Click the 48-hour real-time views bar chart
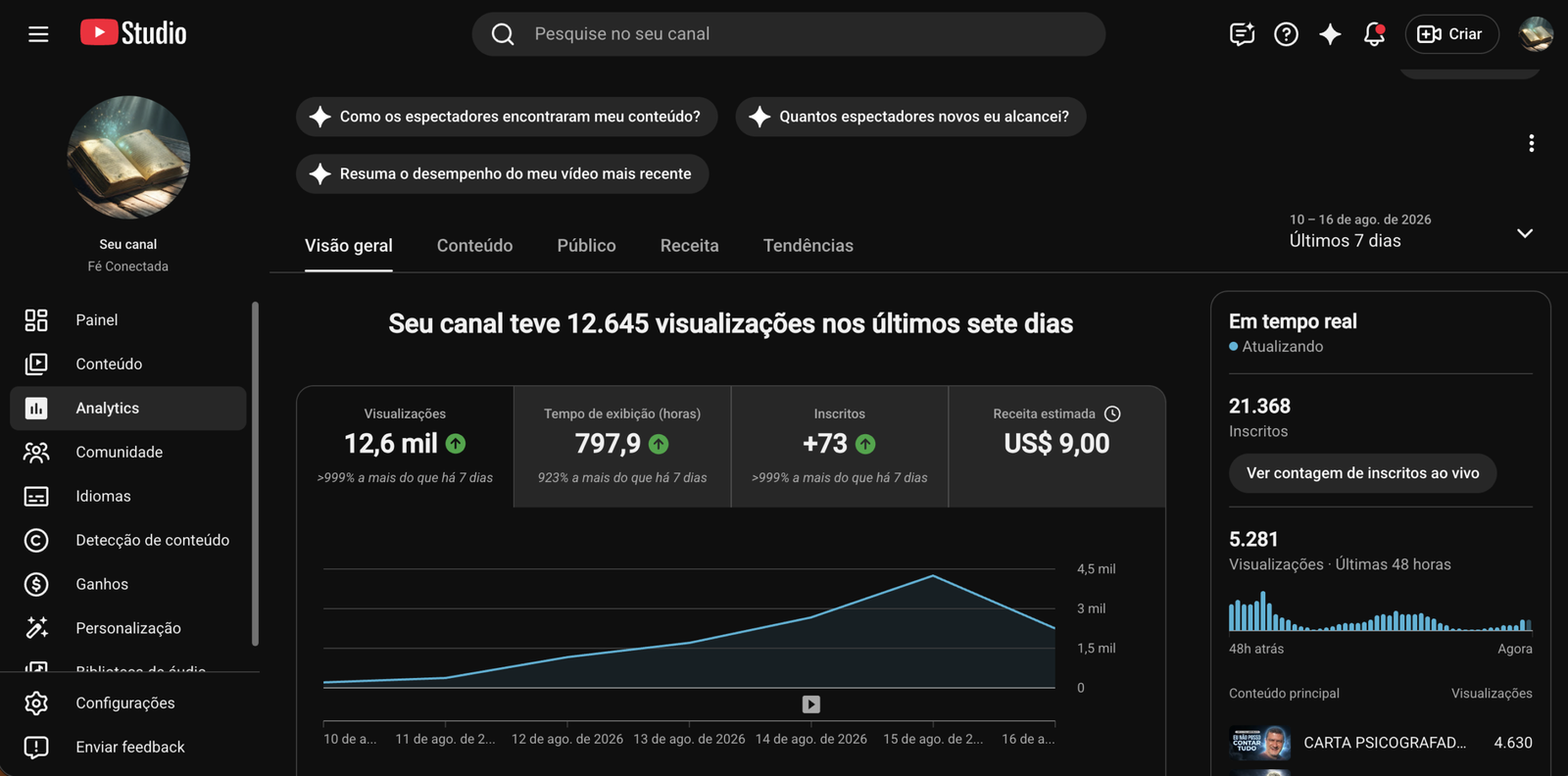 (x=1380, y=611)
